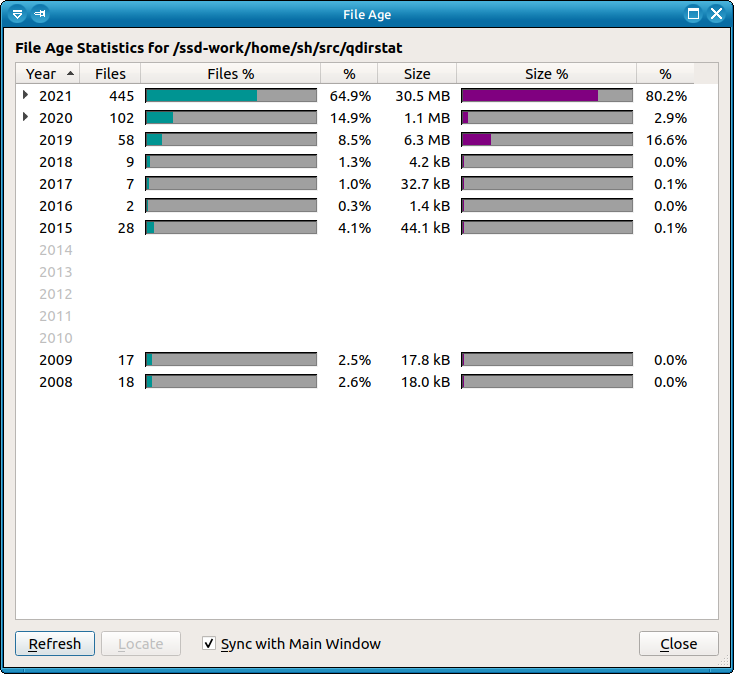Click the File Age Statistics heading text

(x=209, y=48)
